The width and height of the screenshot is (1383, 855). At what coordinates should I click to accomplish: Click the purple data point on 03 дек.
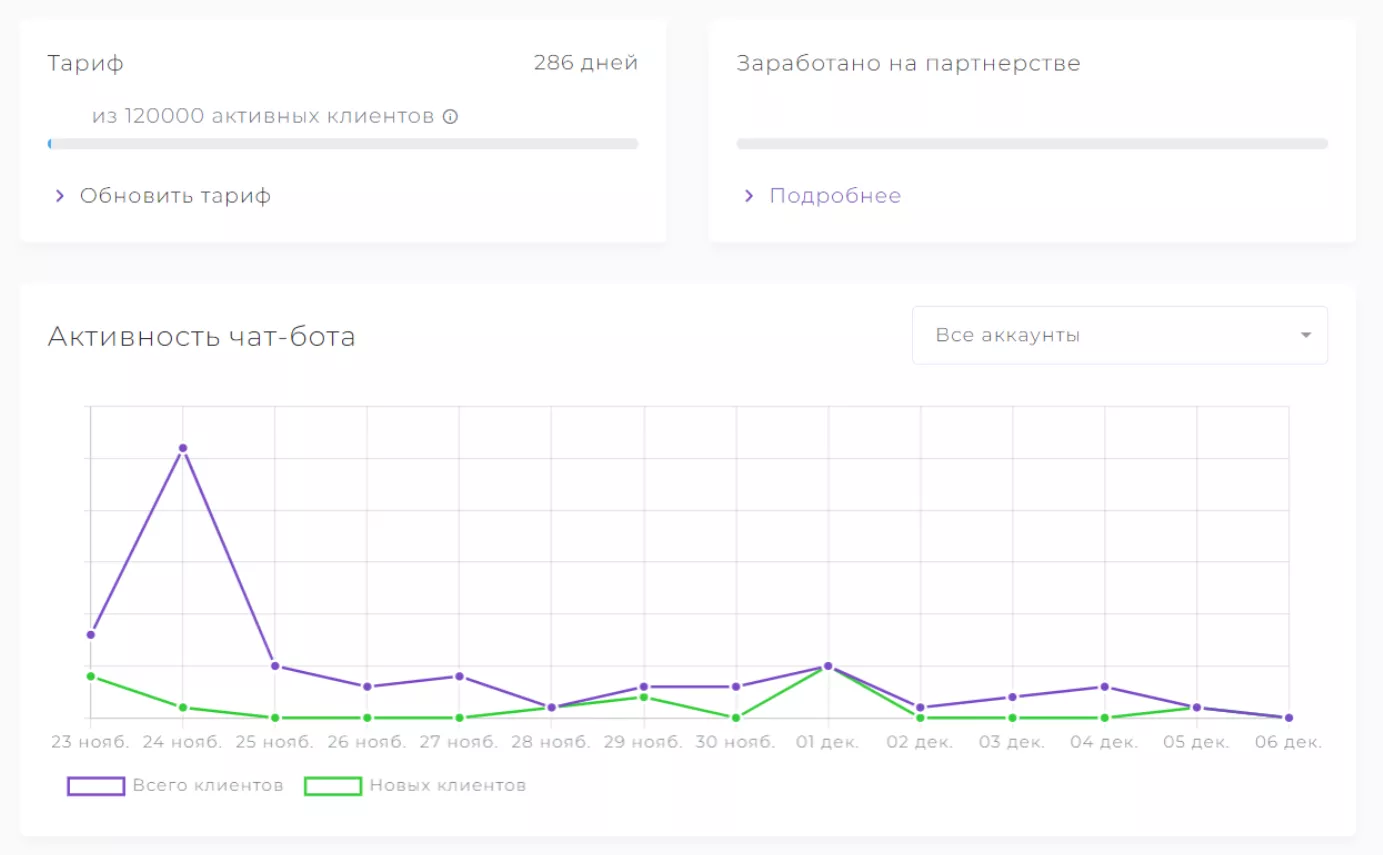click(x=1012, y=697)
